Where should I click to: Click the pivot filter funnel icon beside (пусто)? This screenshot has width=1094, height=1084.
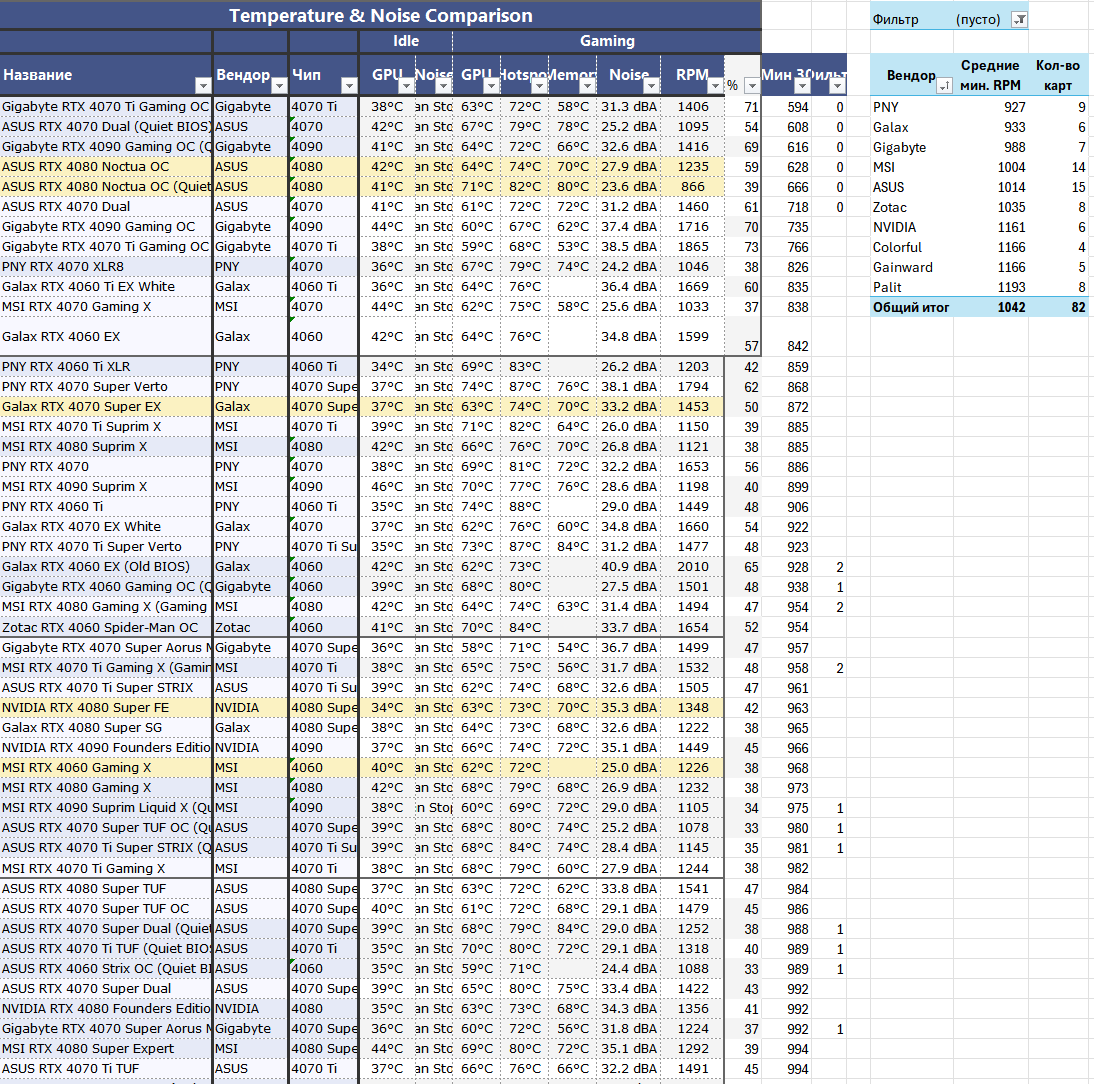tap(1019, 19)
